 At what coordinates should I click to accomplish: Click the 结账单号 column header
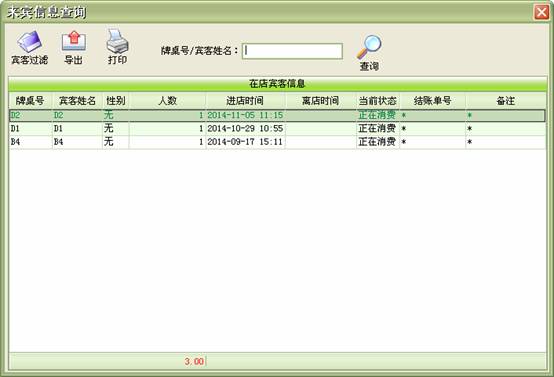(x=432, y=101)
